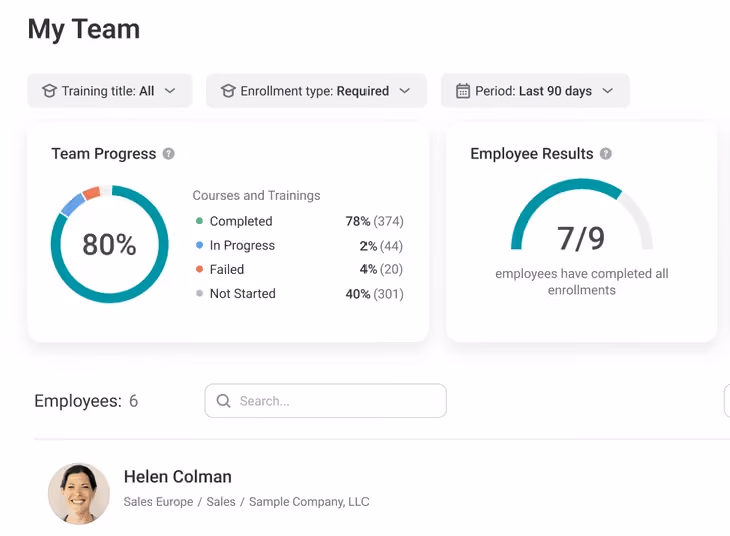Click the chevron arrow of Enrollment type filter
Screen dimensions: 730x536
(x=405, y=91)
